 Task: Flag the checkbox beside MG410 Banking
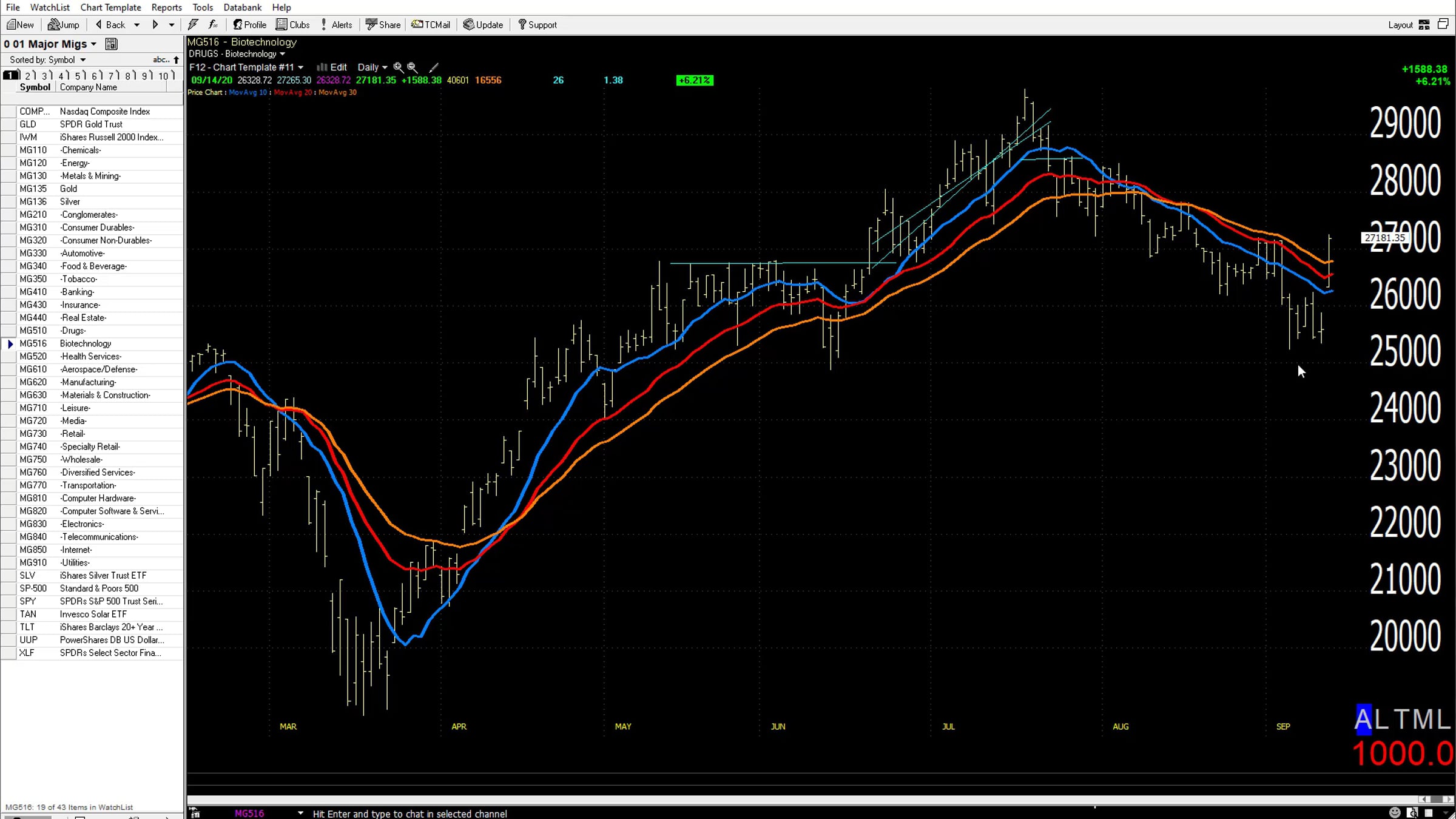(8, 292)
